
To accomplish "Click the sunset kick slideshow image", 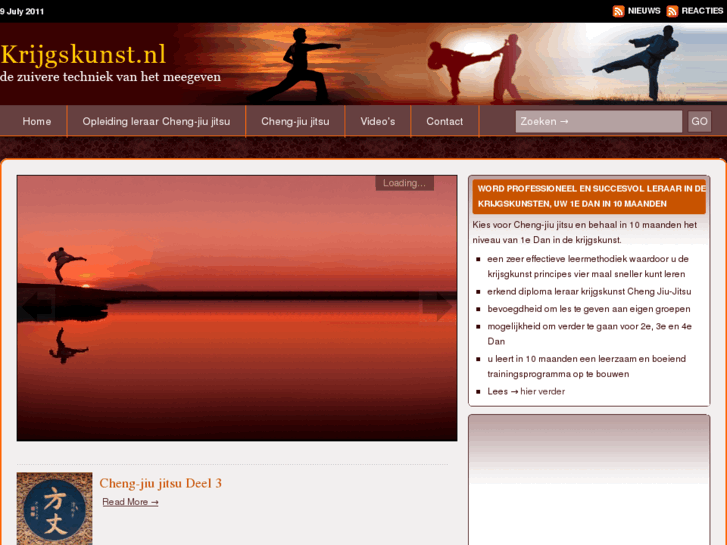I will click(237, 308).
